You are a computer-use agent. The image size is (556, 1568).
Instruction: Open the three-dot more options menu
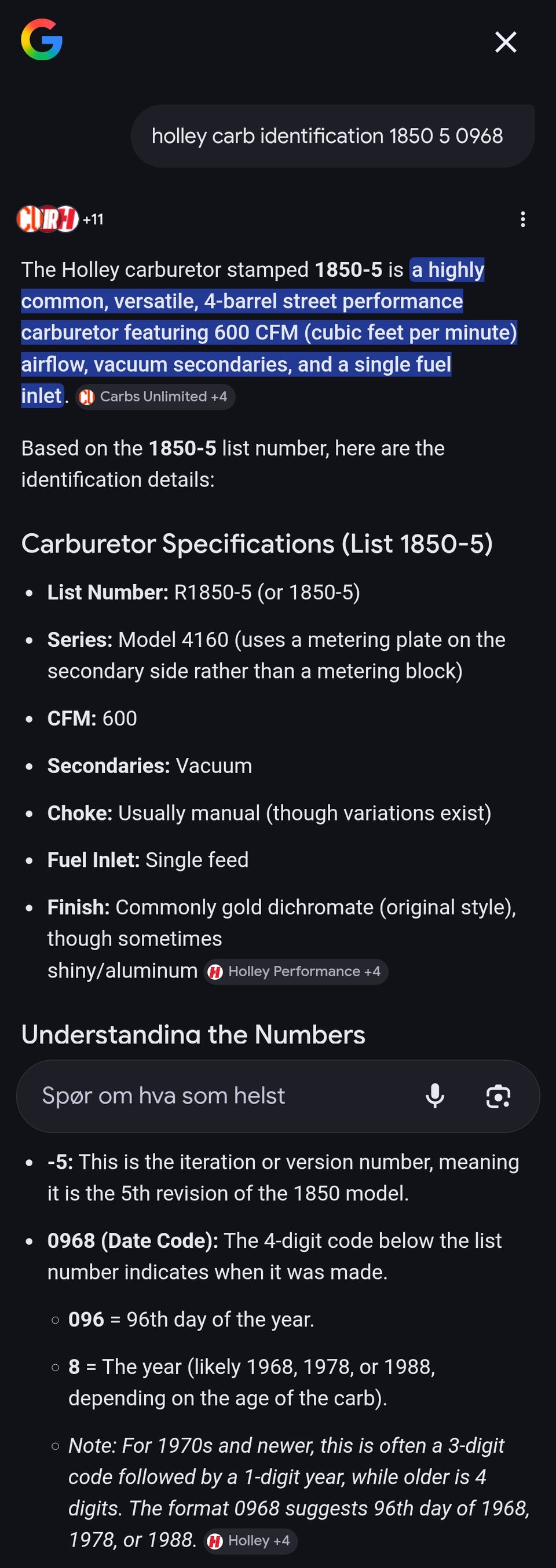coord(522,219)
